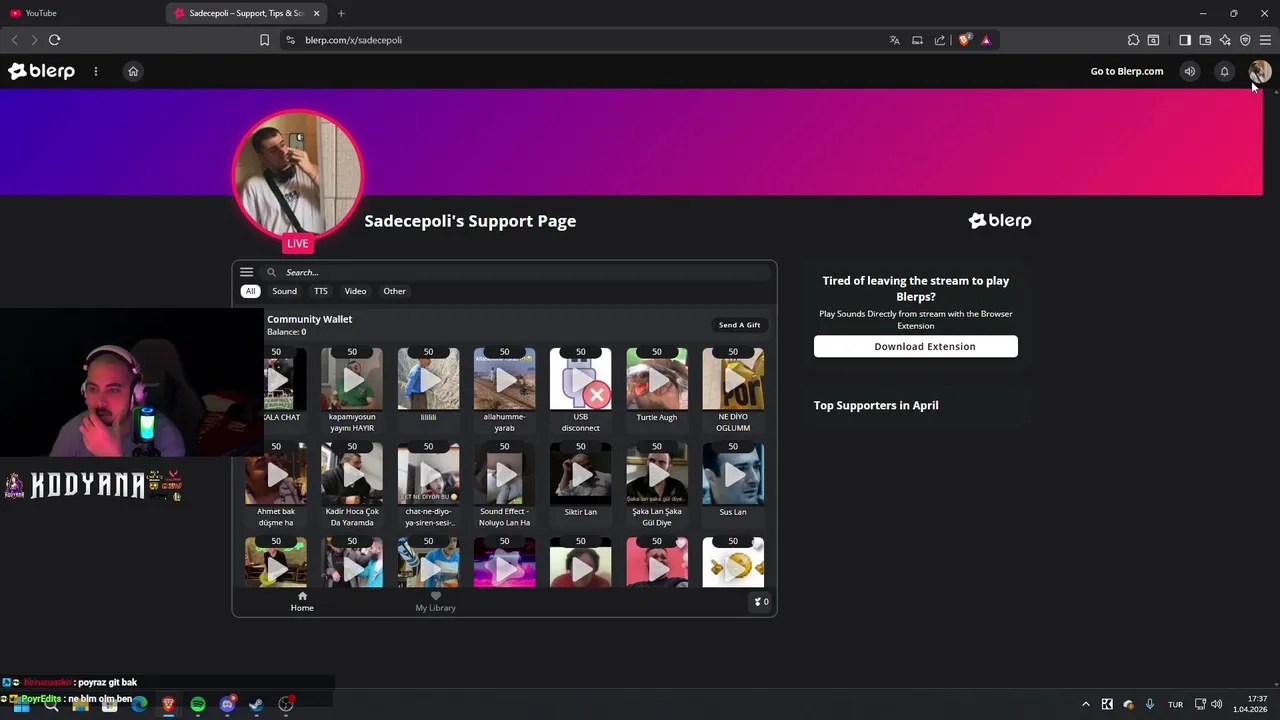Open a new browser tab with plus
The image size is (1280, 720).
[341, 13]
